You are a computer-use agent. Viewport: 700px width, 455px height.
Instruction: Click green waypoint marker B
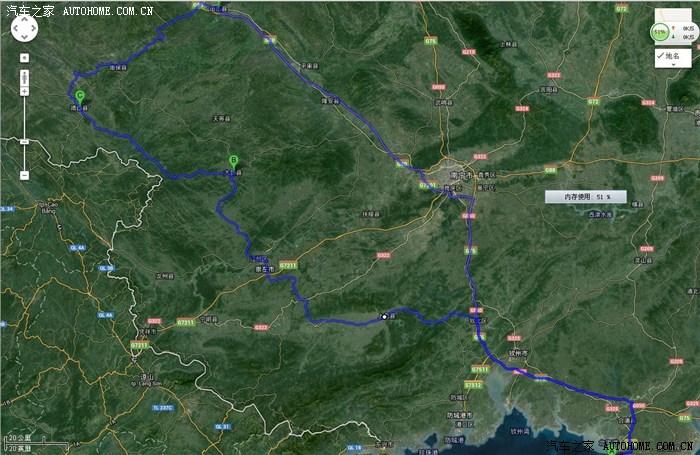tap(233, 160)
